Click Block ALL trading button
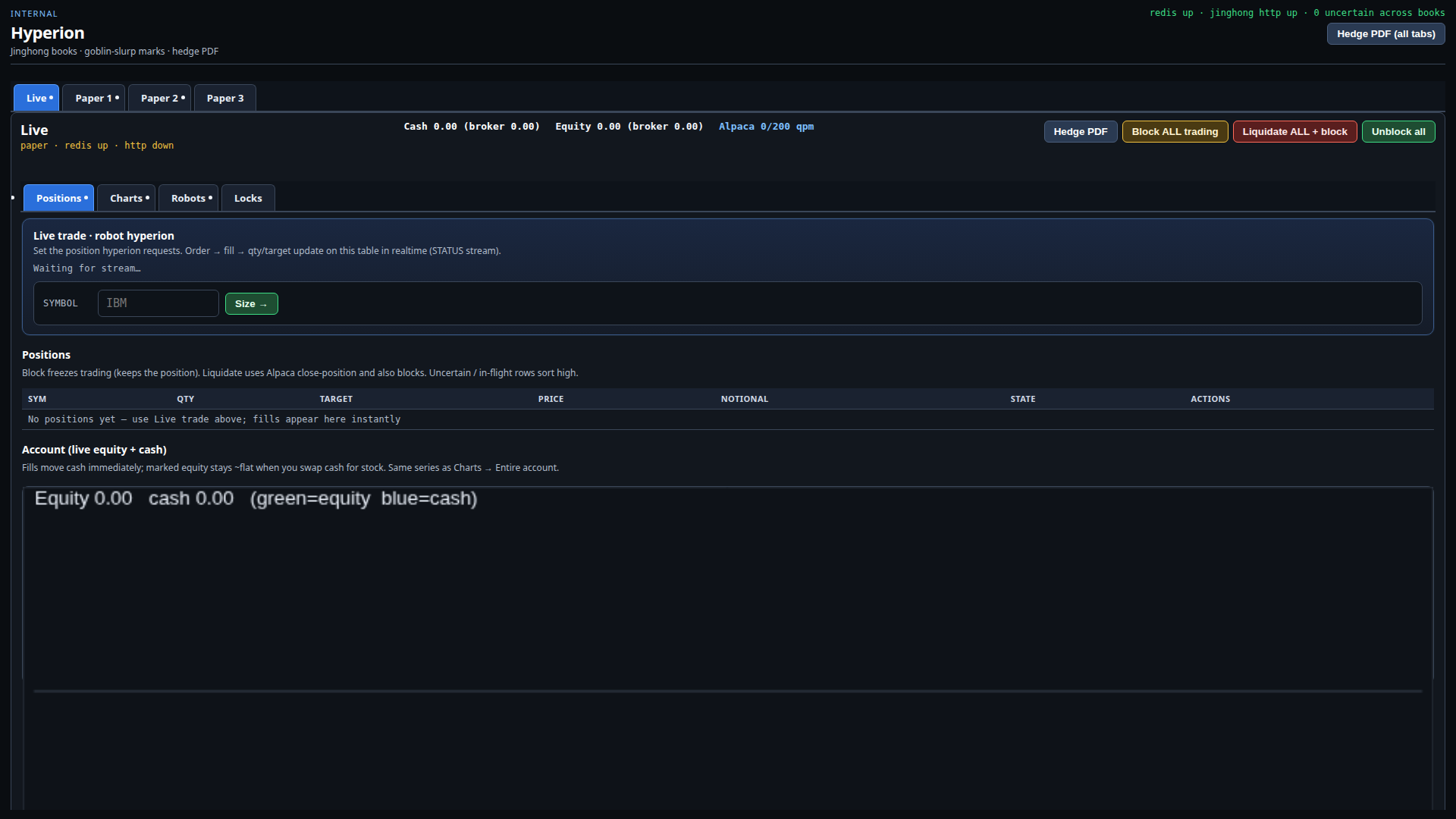Viewport: 1456px width, 819px height. (1175, 131)
